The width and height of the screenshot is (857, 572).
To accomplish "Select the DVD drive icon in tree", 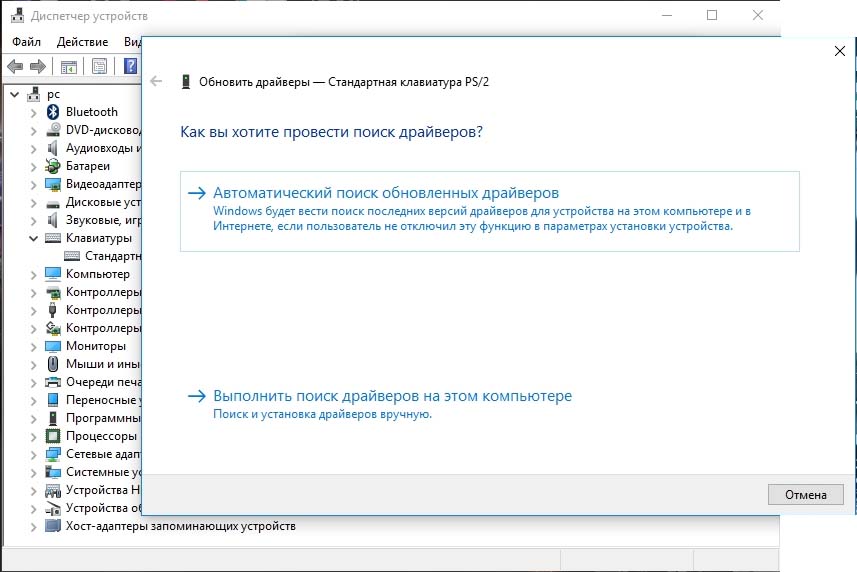I will coord(53,130).
